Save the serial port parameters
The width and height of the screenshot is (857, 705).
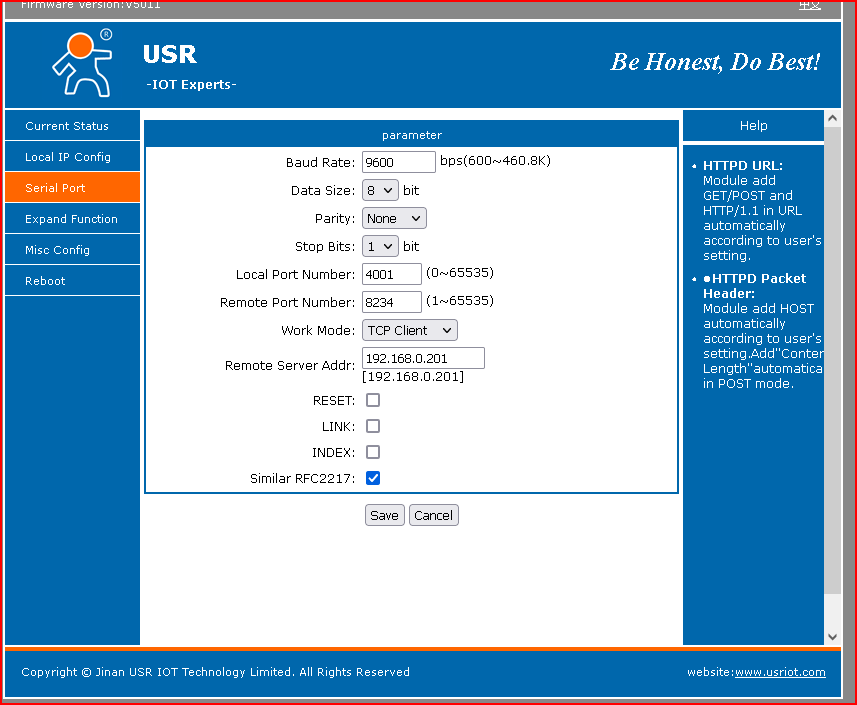[x=384, y=515]
